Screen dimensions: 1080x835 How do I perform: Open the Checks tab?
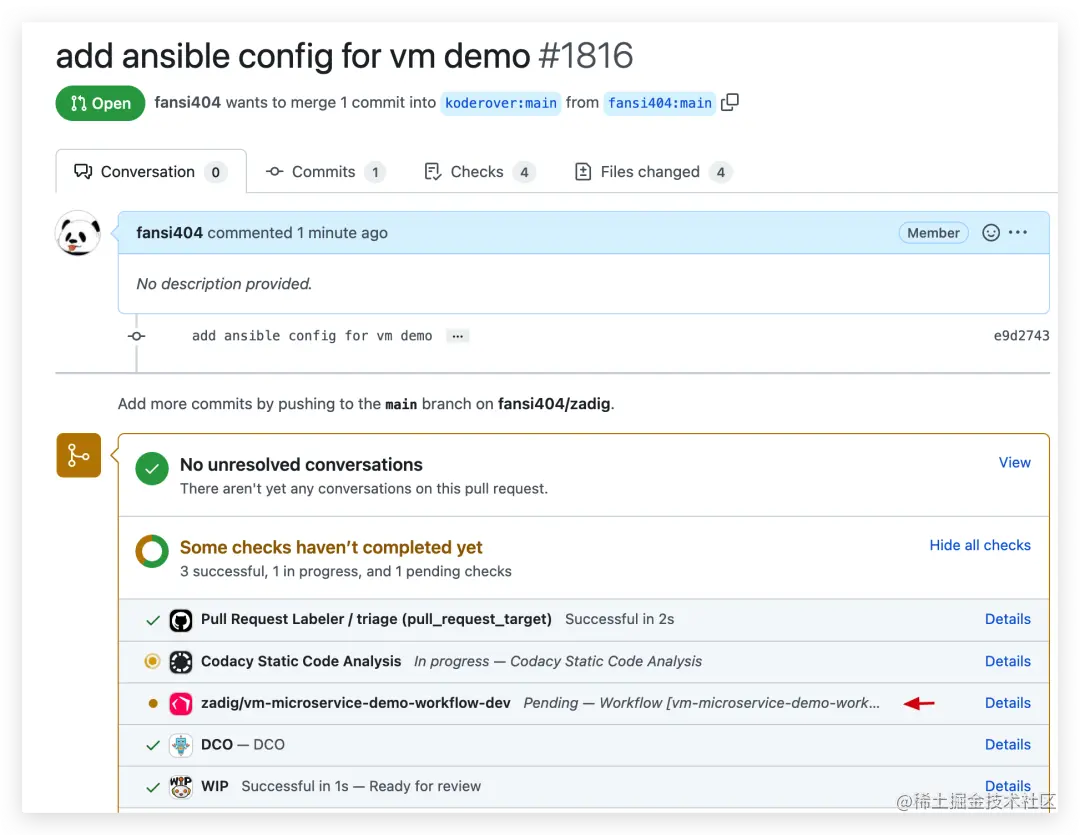point(479,172)
